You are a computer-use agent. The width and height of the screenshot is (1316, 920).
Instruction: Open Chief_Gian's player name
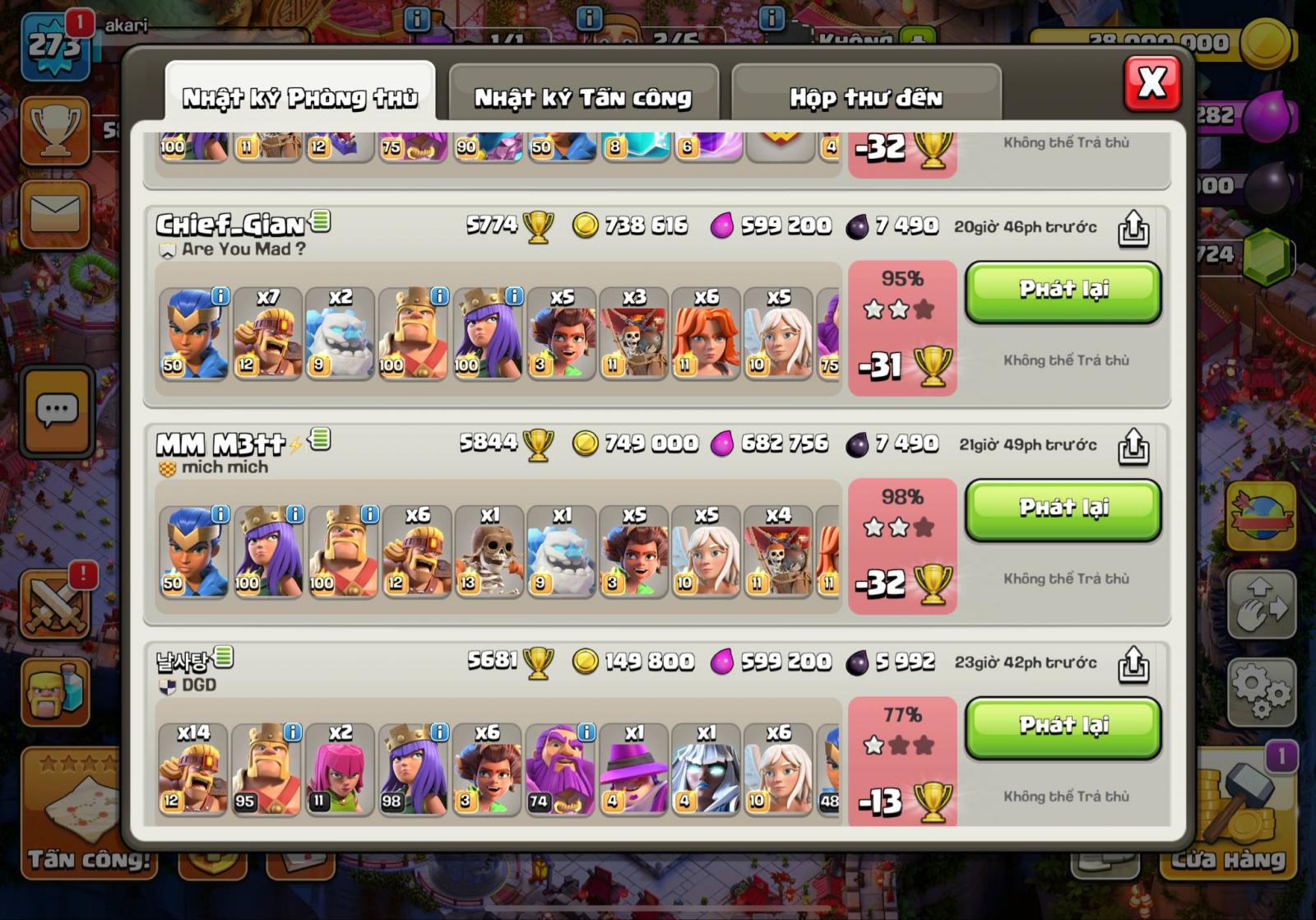pyautogui.click(x=230, y=224)
